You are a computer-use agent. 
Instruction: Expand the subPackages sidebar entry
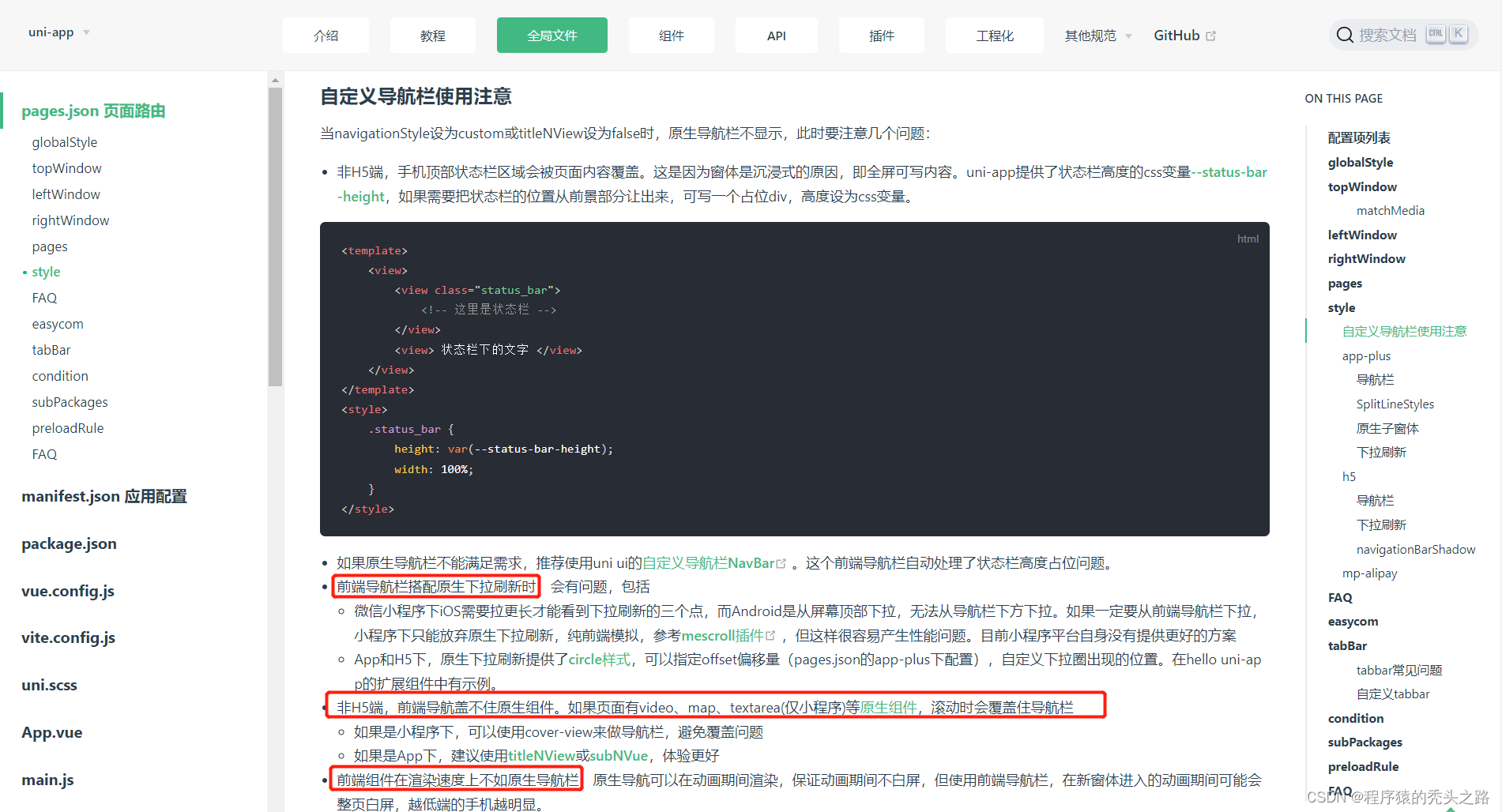point(70,401)
